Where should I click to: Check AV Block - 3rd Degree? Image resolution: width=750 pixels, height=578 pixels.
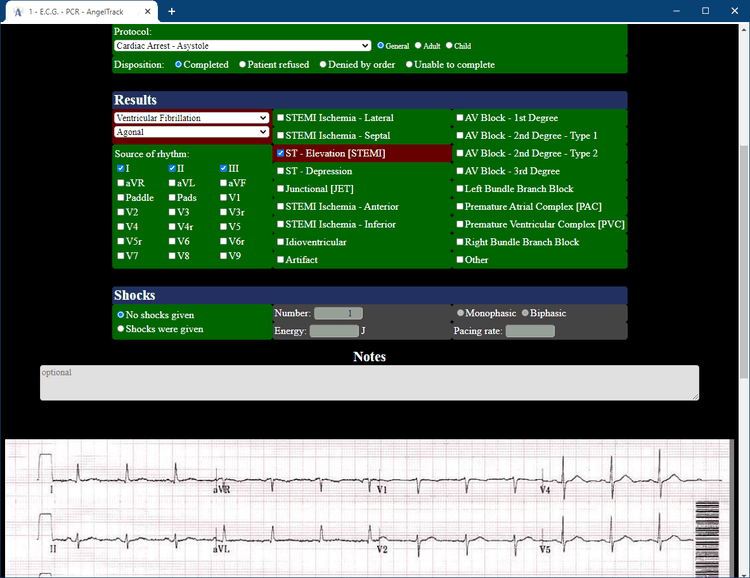460,171
